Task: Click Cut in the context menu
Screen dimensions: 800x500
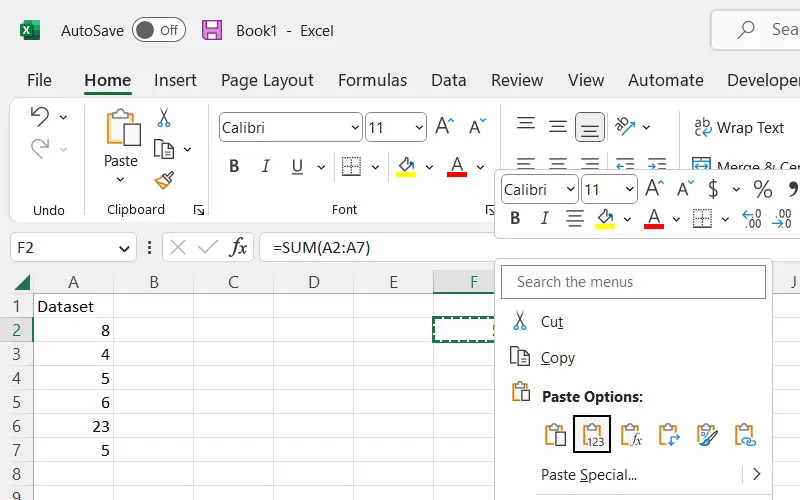Action: point(552,322)
